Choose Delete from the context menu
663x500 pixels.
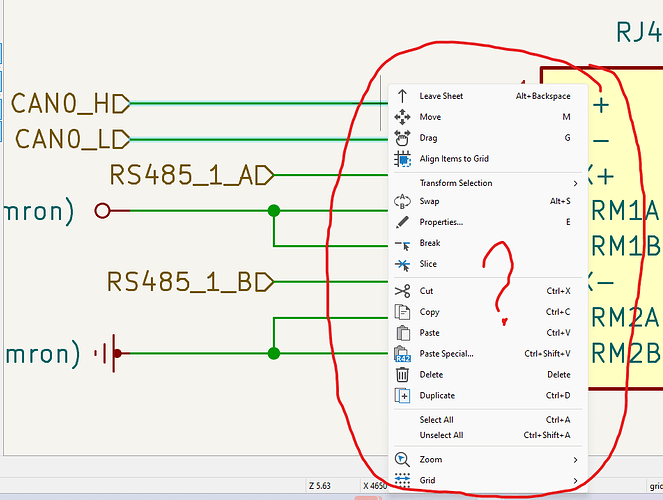[x=488, y=374]
